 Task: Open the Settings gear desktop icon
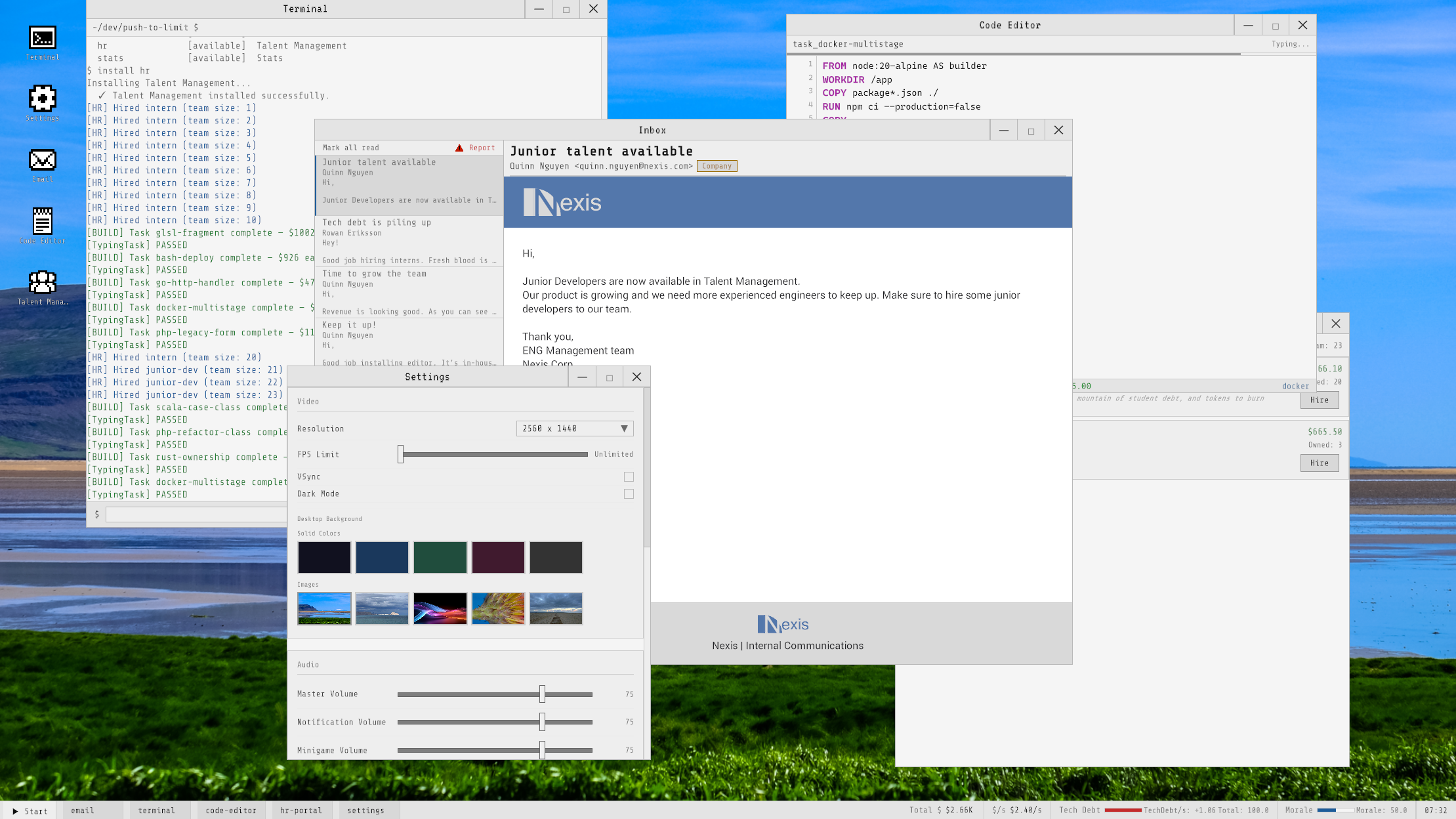click(x=42, y=99)
